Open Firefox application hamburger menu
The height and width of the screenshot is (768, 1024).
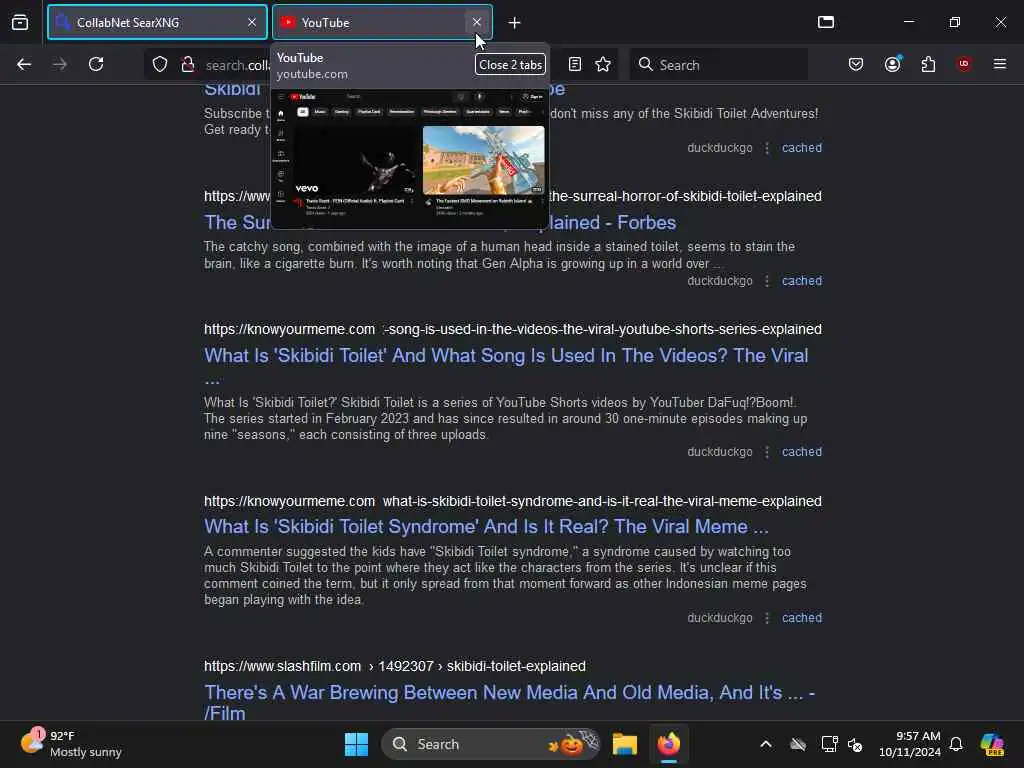point(1000,64)
